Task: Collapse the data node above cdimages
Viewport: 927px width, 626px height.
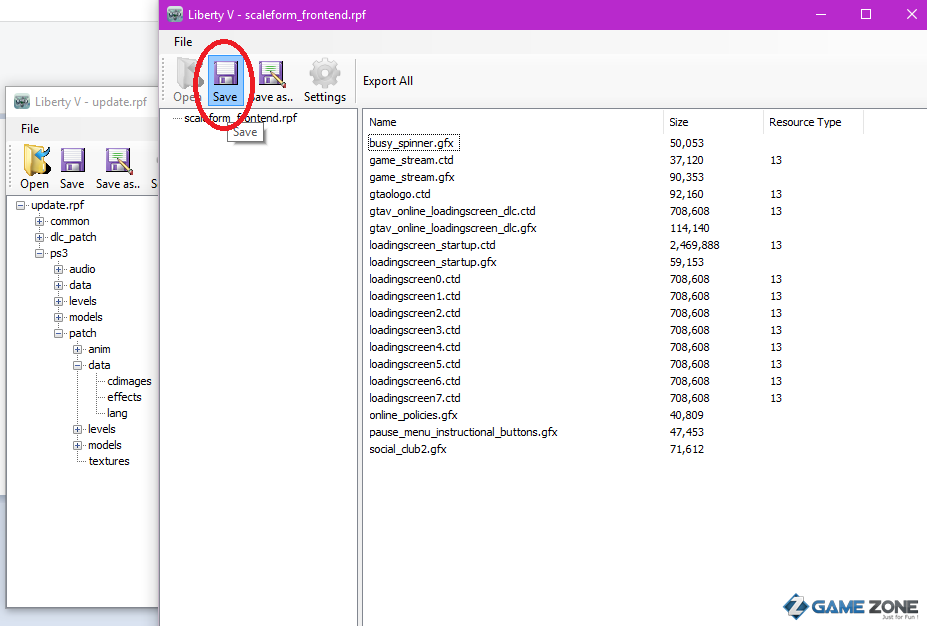Action: coord(77,365)
